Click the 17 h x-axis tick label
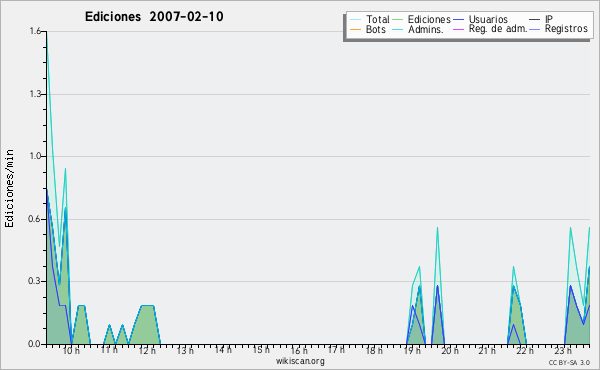Viewport: 600px width, 370px height. pyautogui.click(x=336, y=350)
